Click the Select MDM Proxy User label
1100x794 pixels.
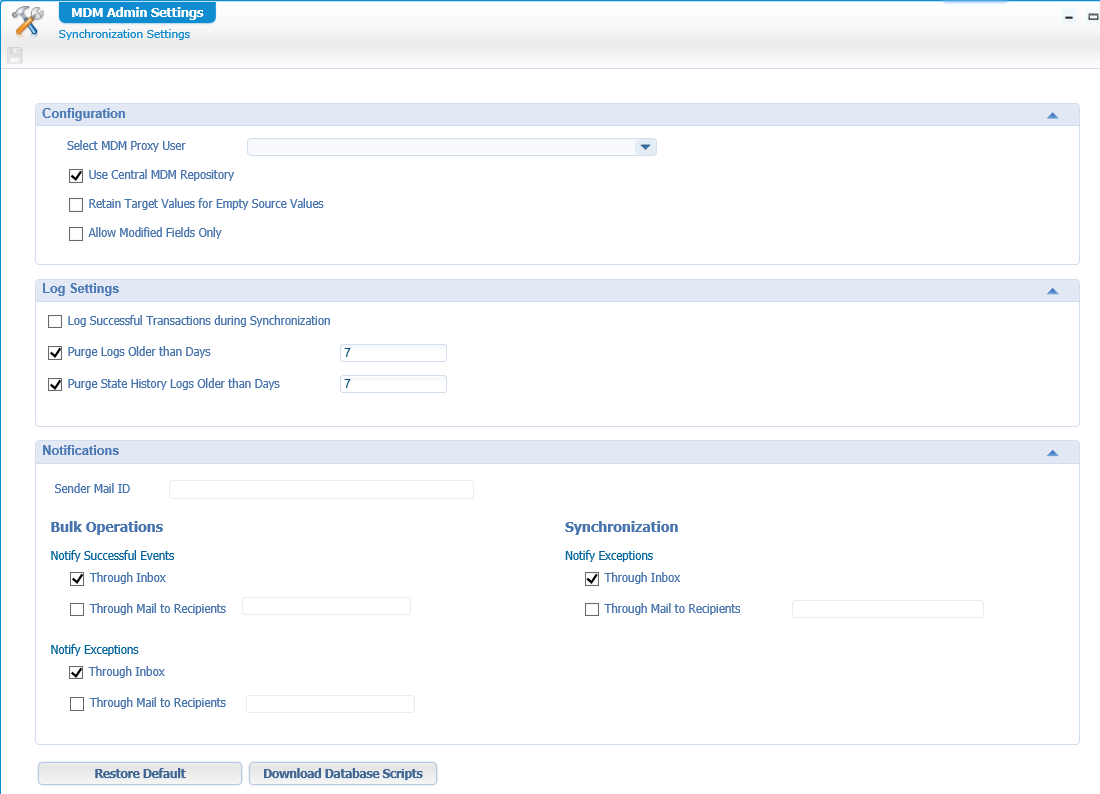tap(126, 146)
